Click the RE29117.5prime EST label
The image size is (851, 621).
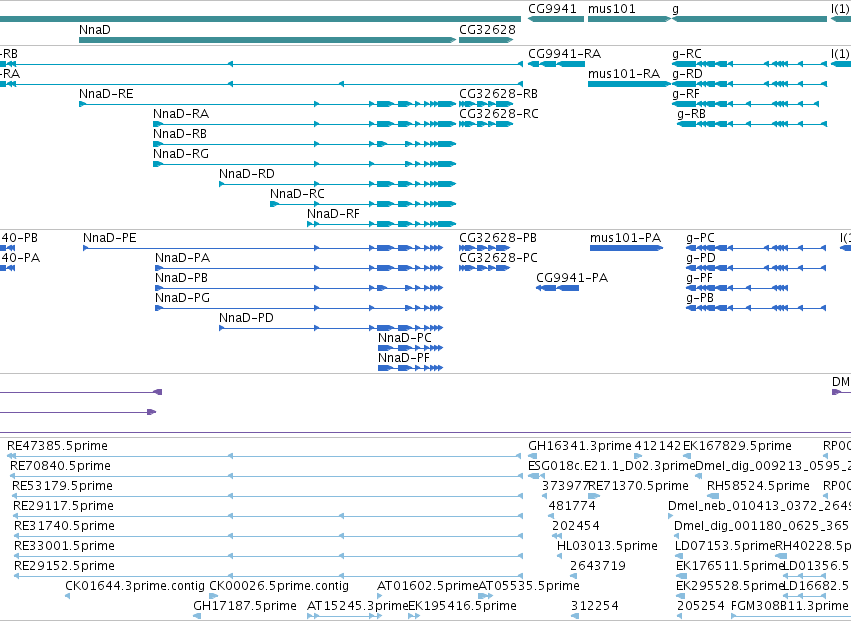click(x=63, y=506)
